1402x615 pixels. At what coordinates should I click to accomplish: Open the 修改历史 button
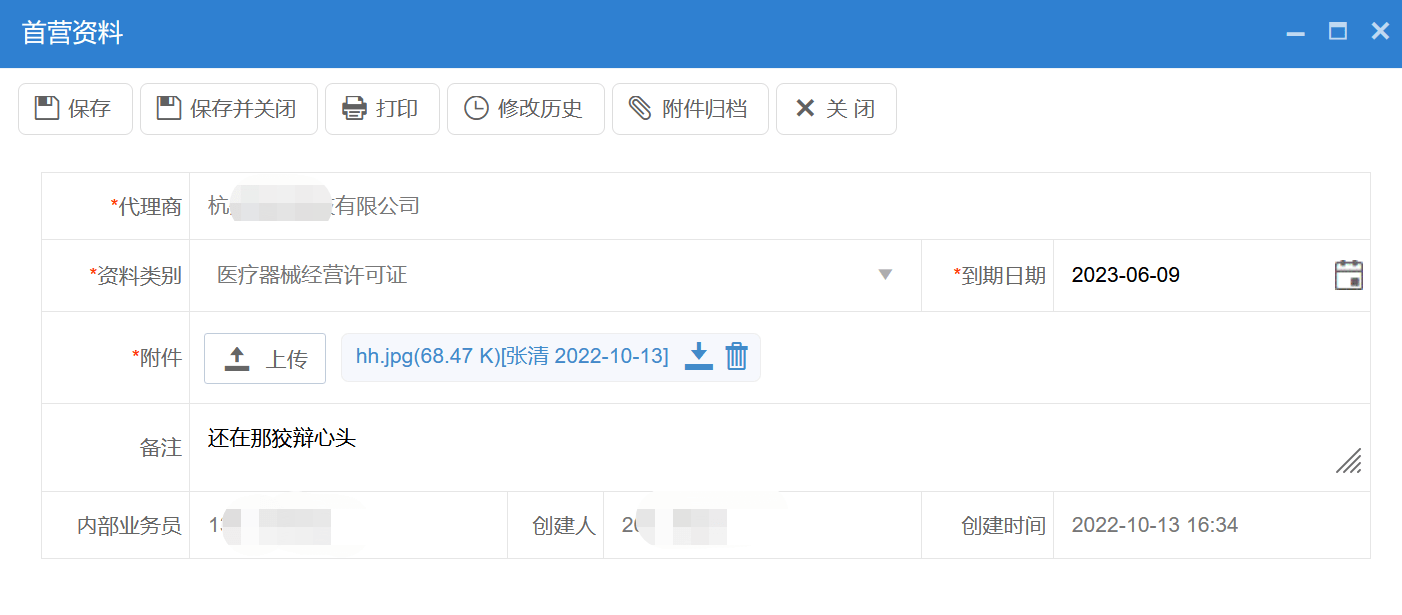coord(525,108)
